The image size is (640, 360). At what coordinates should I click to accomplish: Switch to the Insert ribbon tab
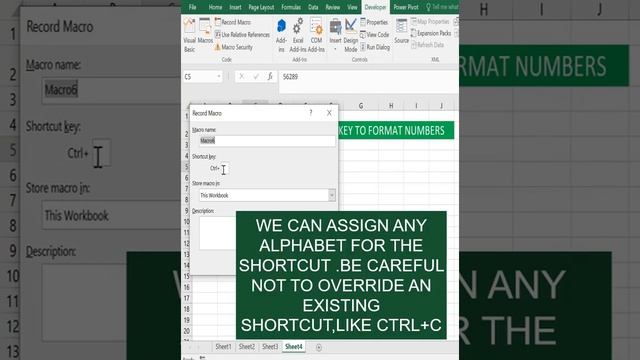coord(235,7)
